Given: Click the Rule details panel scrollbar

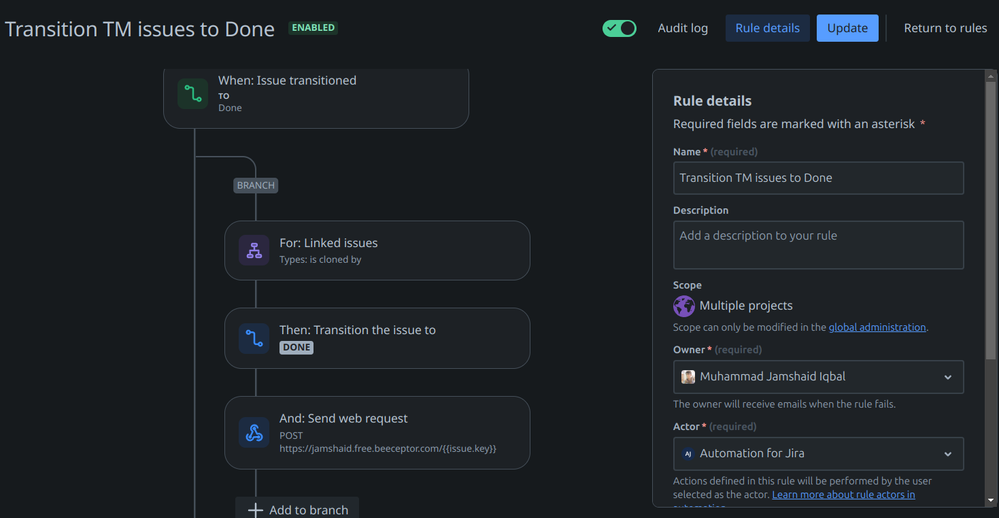Looking at the screenshot, I should pyautogui.click(x=990, y=220).
